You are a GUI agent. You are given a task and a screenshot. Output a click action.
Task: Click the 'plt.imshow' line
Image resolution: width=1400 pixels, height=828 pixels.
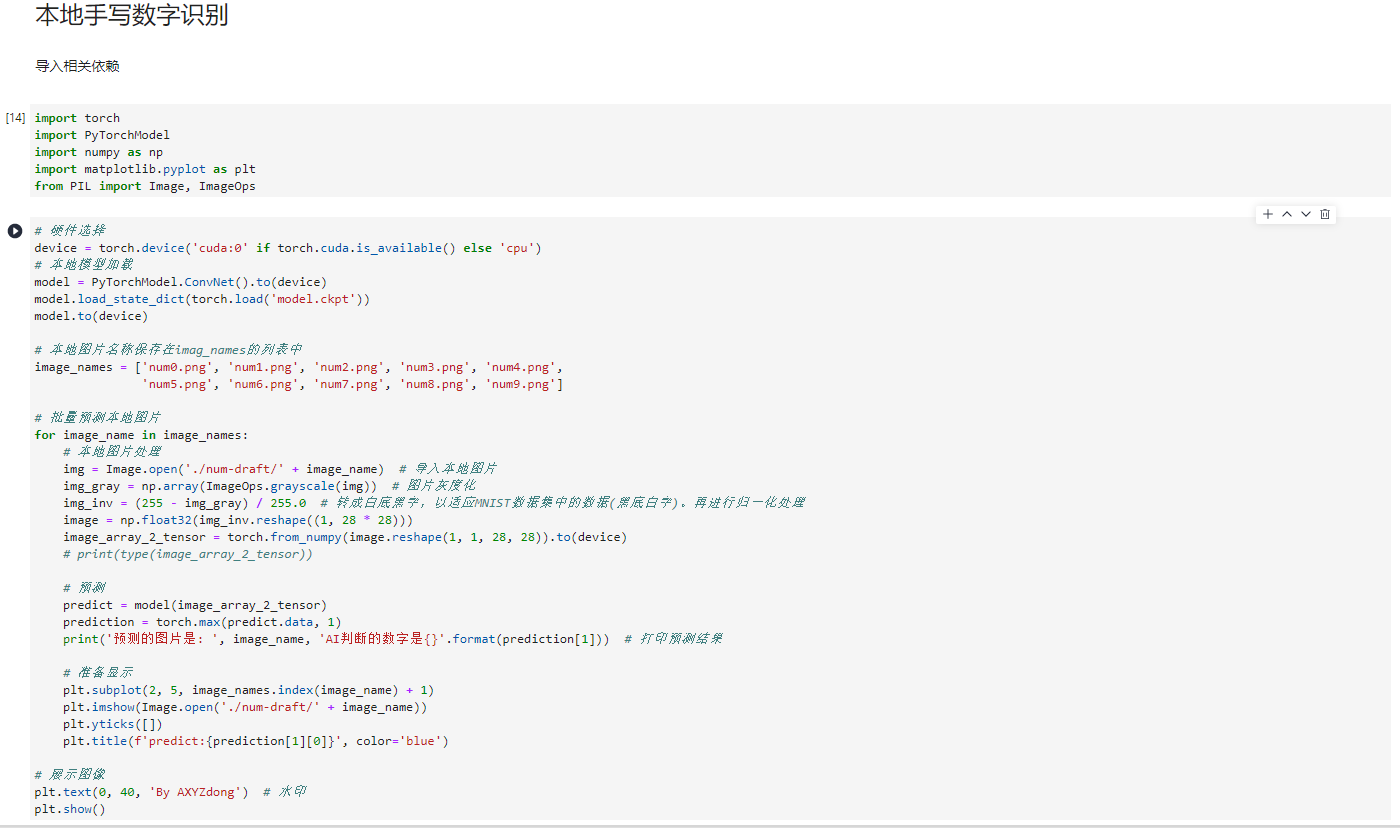coord(245,707)
